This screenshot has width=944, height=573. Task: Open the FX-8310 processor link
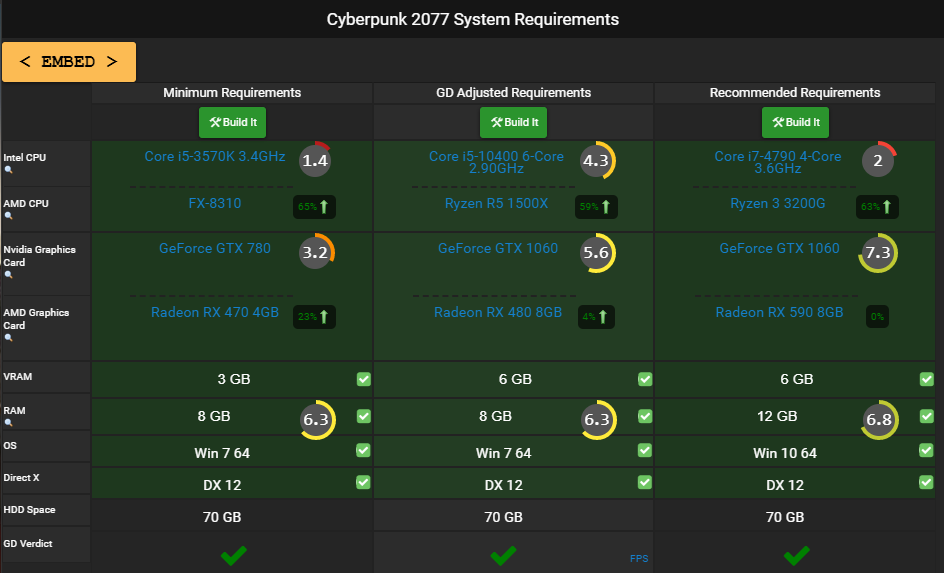215,203
